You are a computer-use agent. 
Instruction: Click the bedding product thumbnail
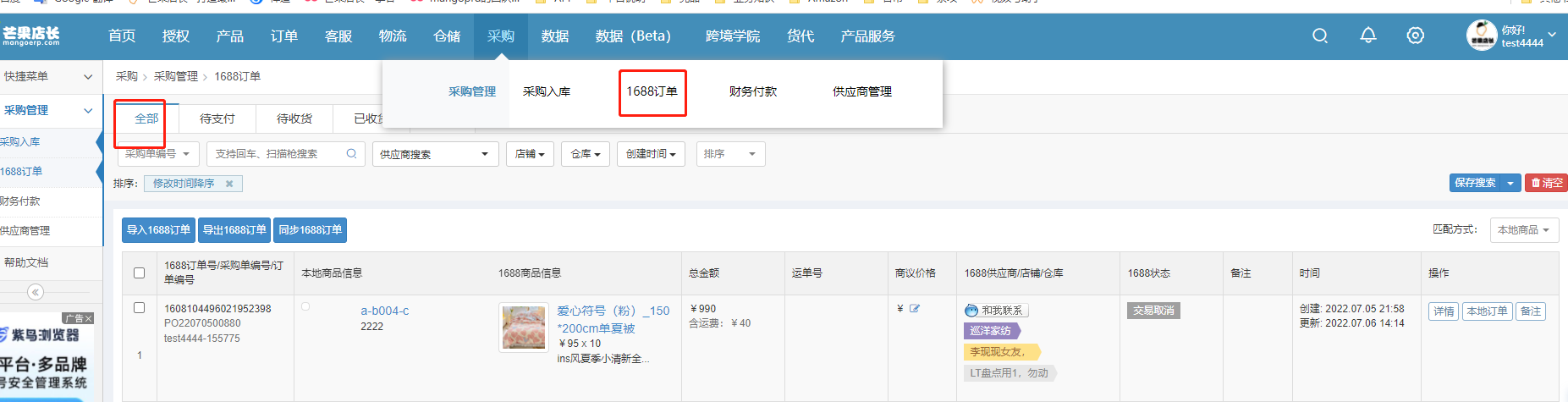(524, 328)
